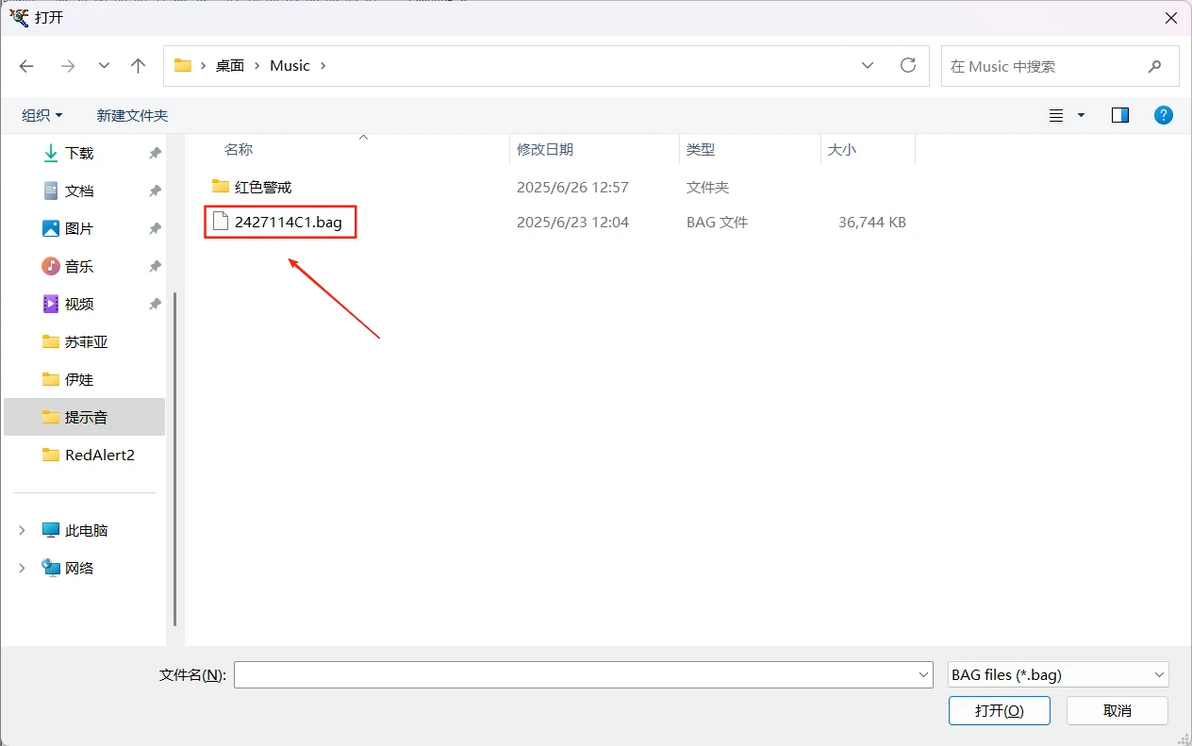The image size is (1192, 746).
Task: Open the 组织 menu
Action: tap(42, 115)
